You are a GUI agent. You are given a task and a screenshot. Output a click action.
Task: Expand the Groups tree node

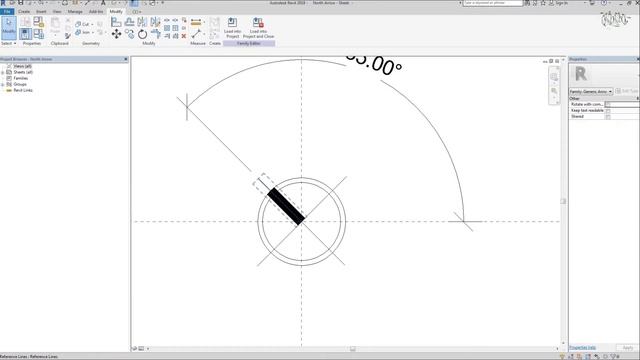[x=2, y=84]
